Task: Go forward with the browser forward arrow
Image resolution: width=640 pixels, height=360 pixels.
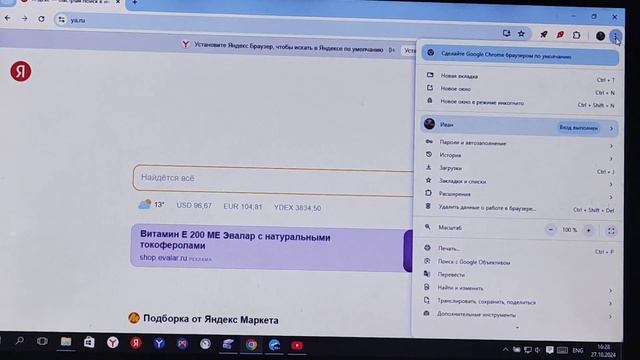Action: (x=24, y=19)
